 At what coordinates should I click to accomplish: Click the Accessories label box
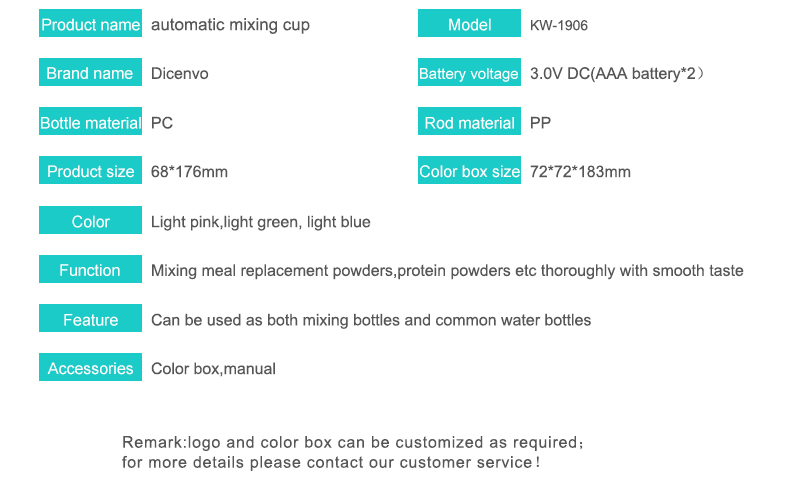(x=90, y=367)
